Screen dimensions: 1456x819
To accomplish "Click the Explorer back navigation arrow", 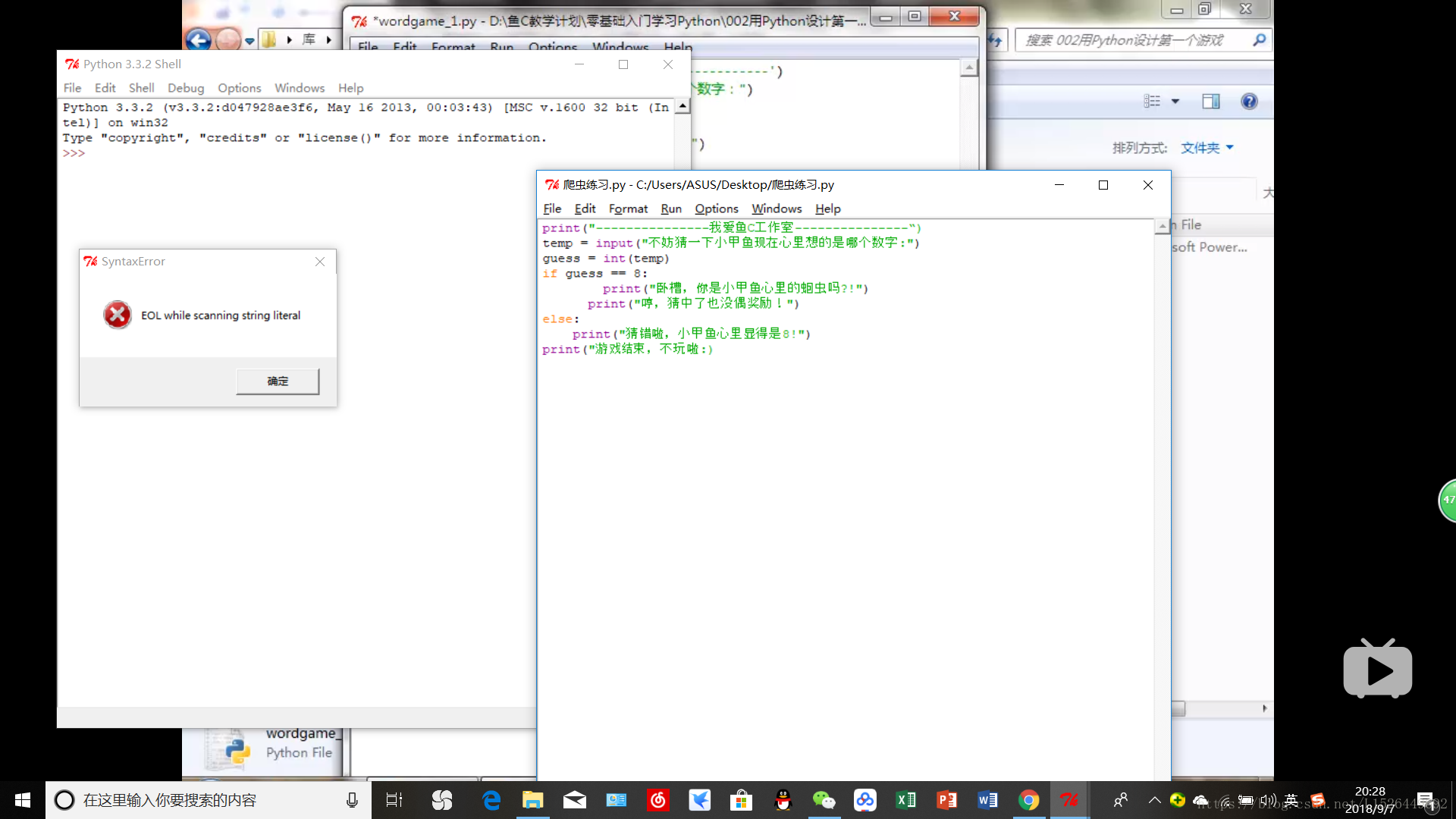I will [x=198, y=39].
